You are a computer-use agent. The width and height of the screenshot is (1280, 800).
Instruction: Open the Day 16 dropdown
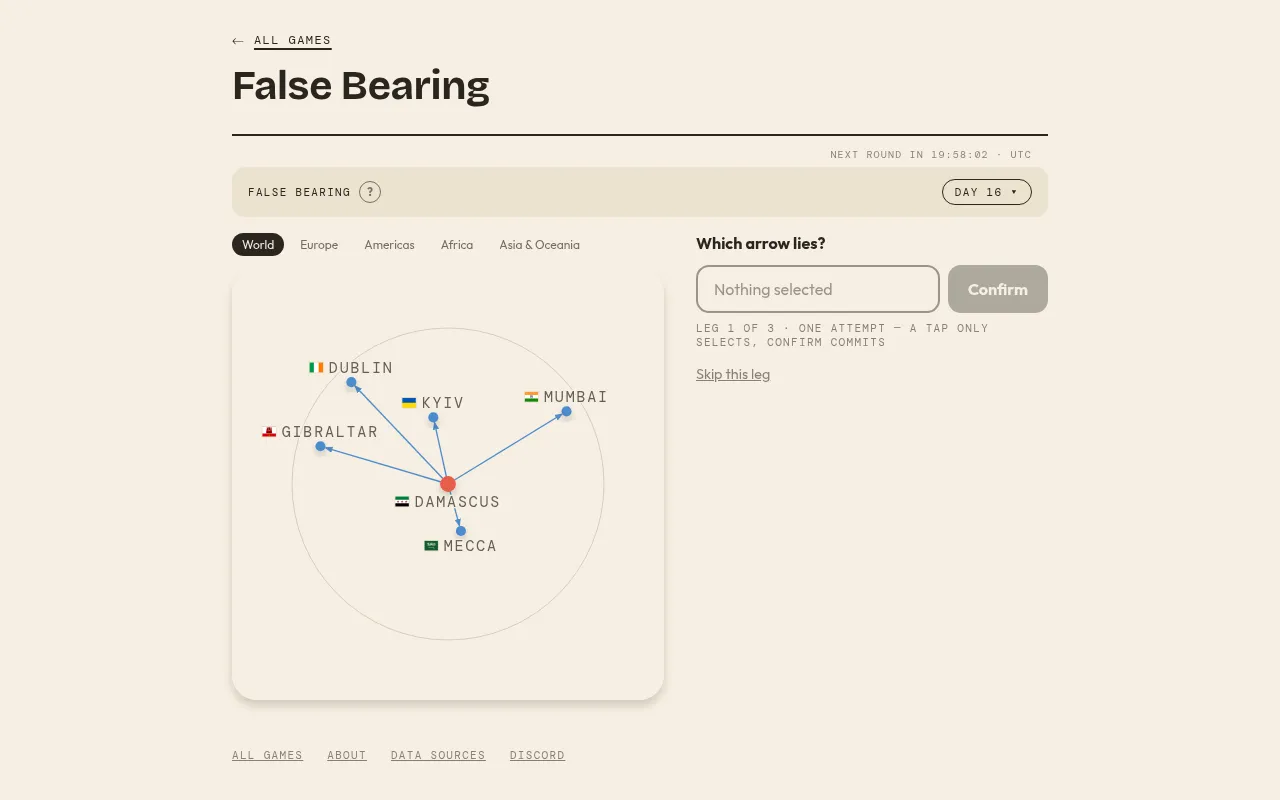pyautogui.click(x=986, y=192)
